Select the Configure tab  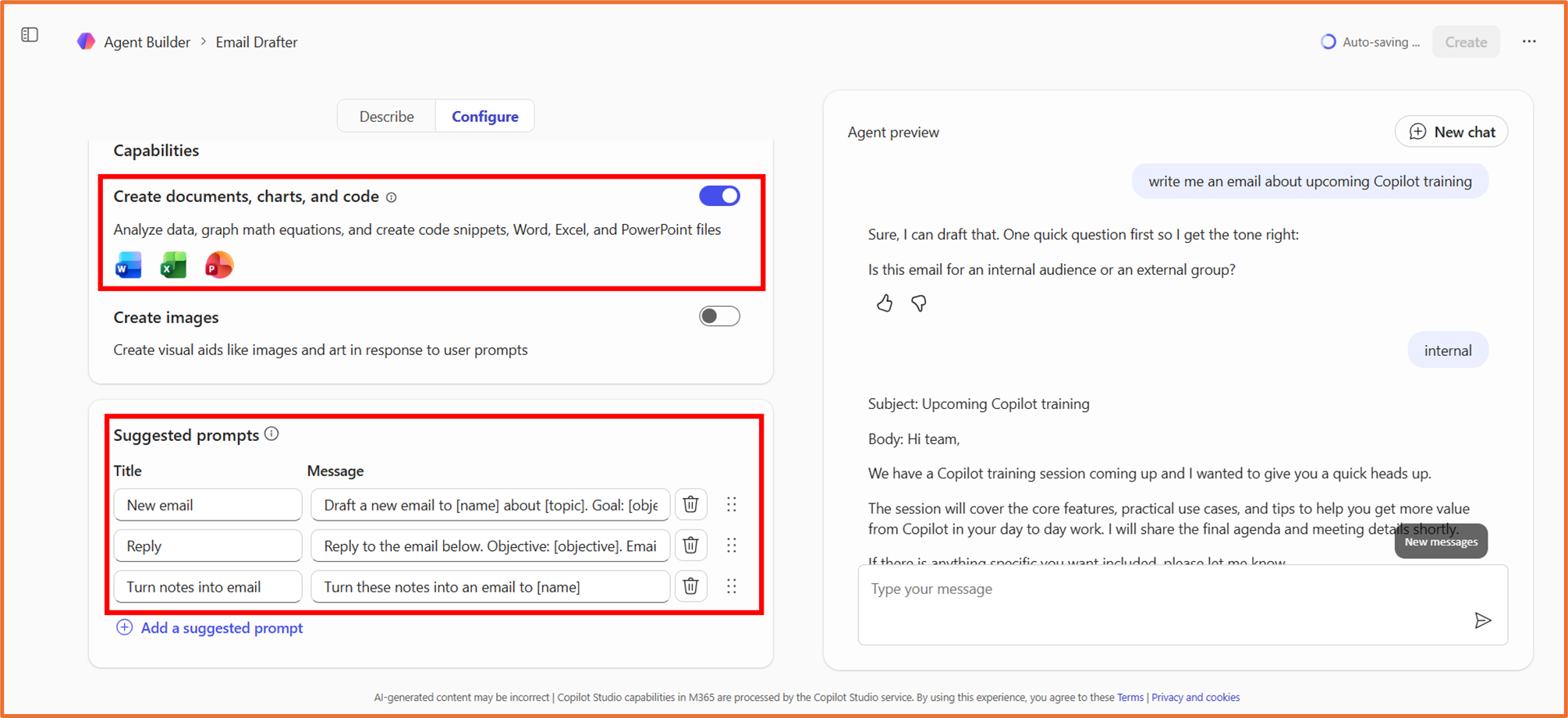point(485,116)
